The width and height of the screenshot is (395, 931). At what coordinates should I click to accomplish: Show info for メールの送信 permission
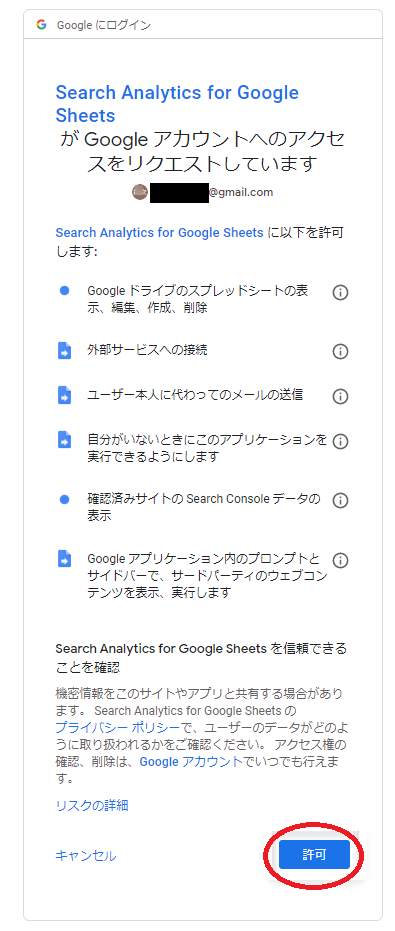click(x=340, y=396)
